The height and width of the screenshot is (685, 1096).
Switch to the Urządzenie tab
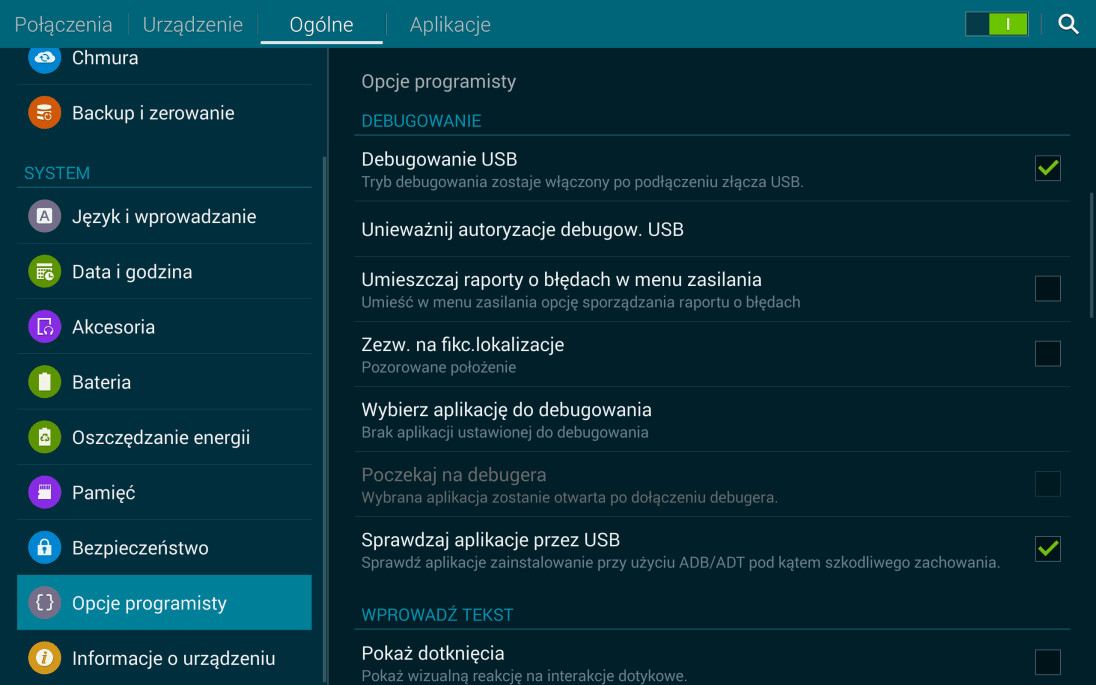(193, 24)
